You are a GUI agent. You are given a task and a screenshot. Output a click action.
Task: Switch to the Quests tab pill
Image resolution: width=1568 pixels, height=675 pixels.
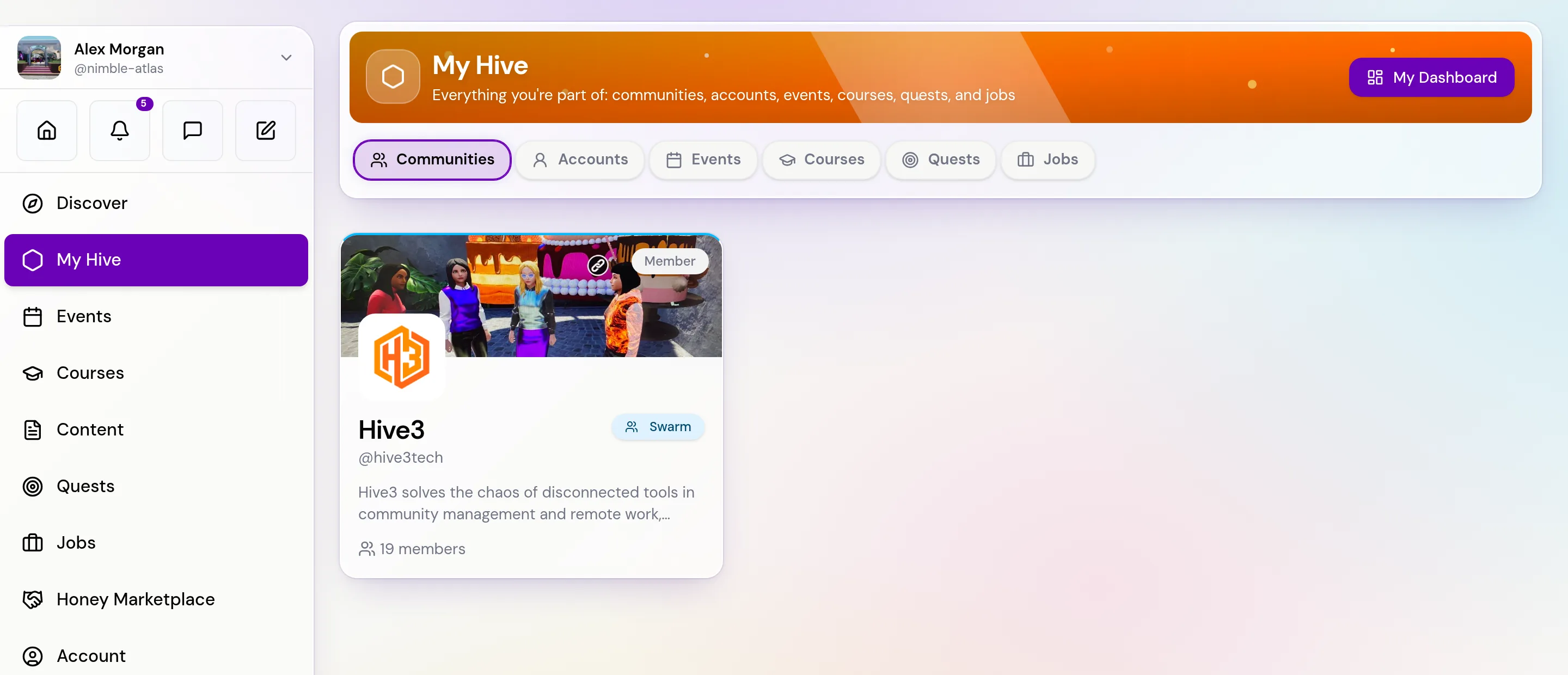pyautogui.click(x=940, y=159)
